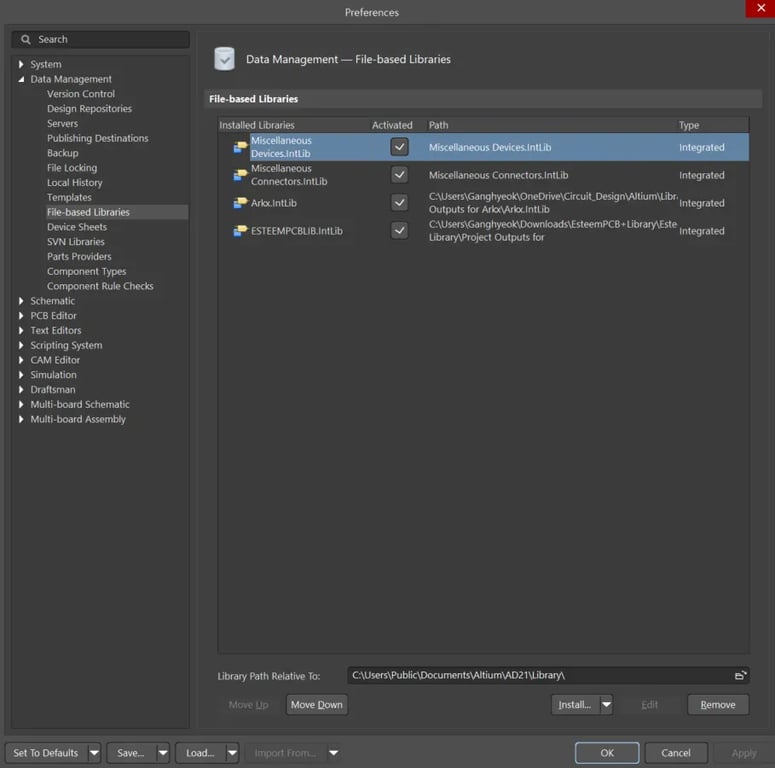
Task: Open the Templates page
Action: coord(69,198)
